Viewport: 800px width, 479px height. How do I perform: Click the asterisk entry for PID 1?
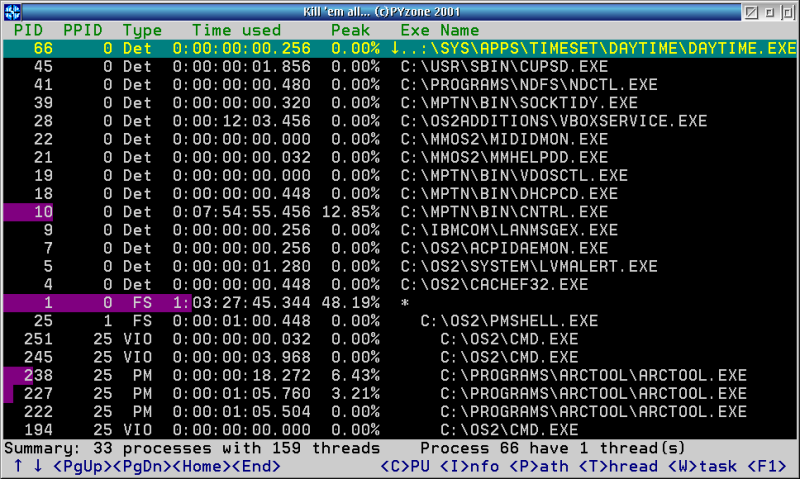tap(405, 302)
